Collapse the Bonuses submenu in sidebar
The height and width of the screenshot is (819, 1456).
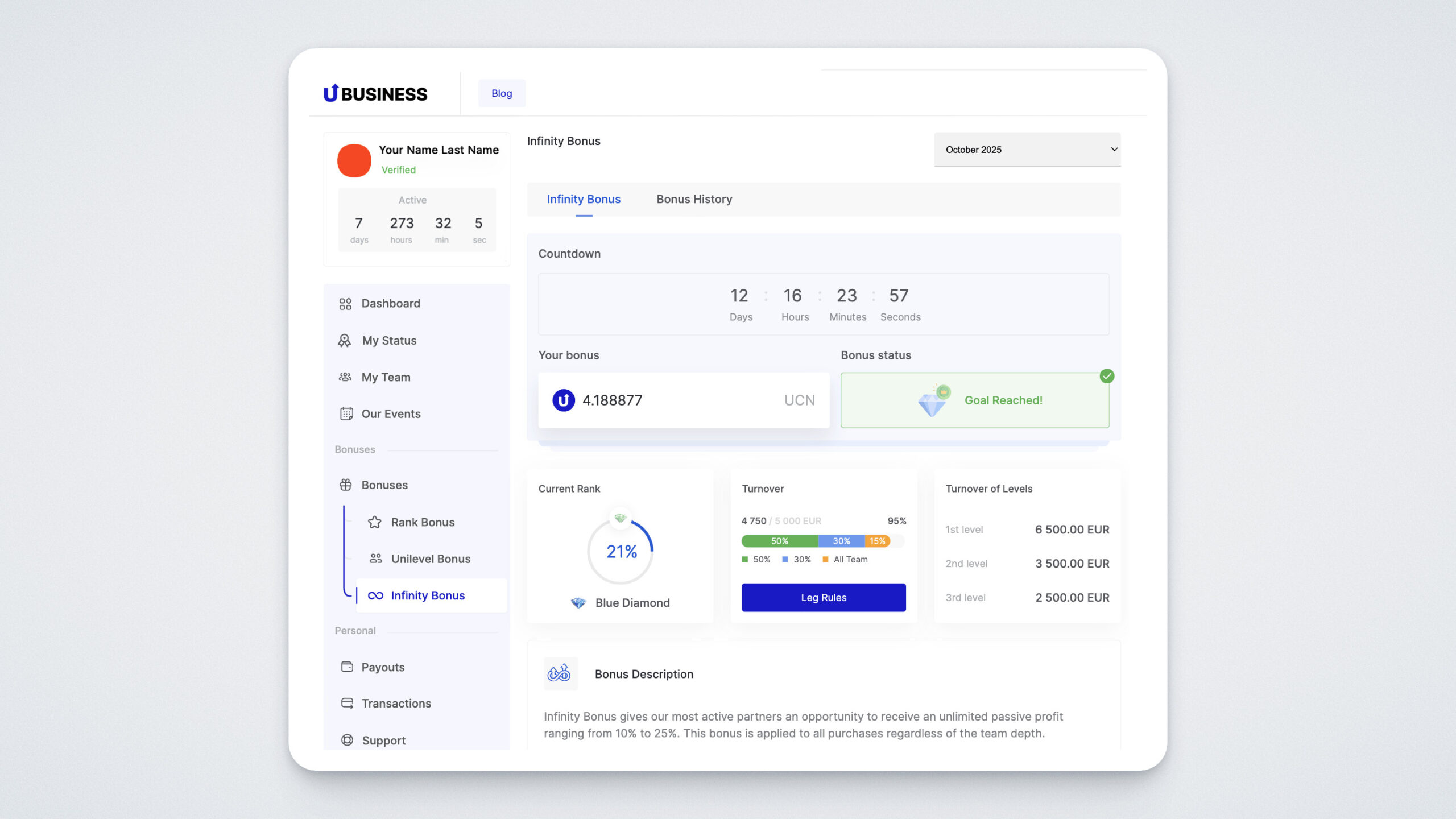(x=384, y=485)
